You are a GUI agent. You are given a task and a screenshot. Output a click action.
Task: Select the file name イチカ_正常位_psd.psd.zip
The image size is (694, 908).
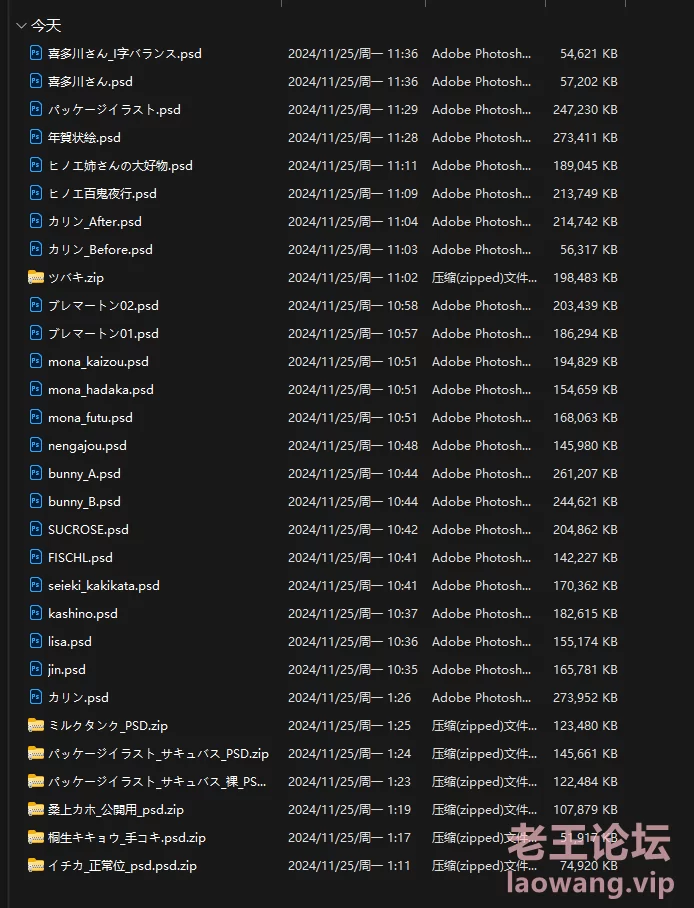tap(122, 866)
